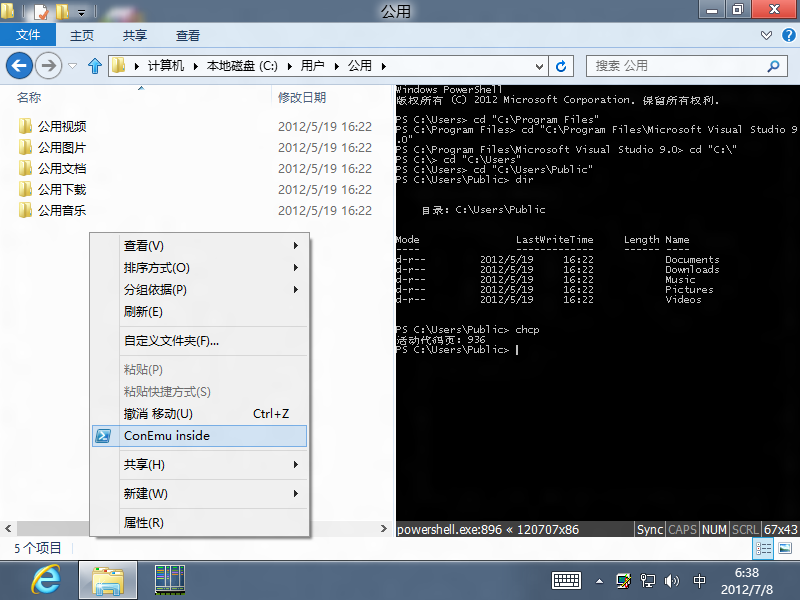Expand breadcrumb arrow after 用户
The height and width of the screenshot is (600, 800).
[337, 66]
